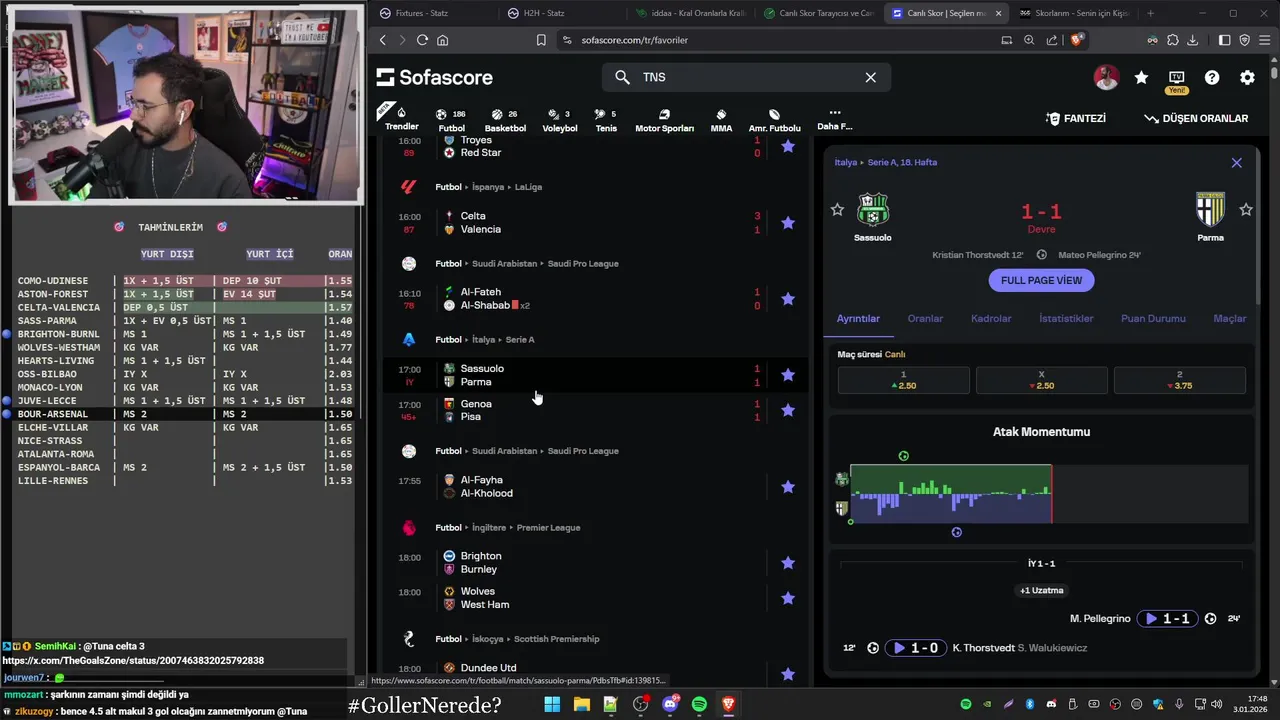Toggle favorite star for Al-Fateh vs Al-Shabab
The image size is (1280, 720).
pos(788,299)
